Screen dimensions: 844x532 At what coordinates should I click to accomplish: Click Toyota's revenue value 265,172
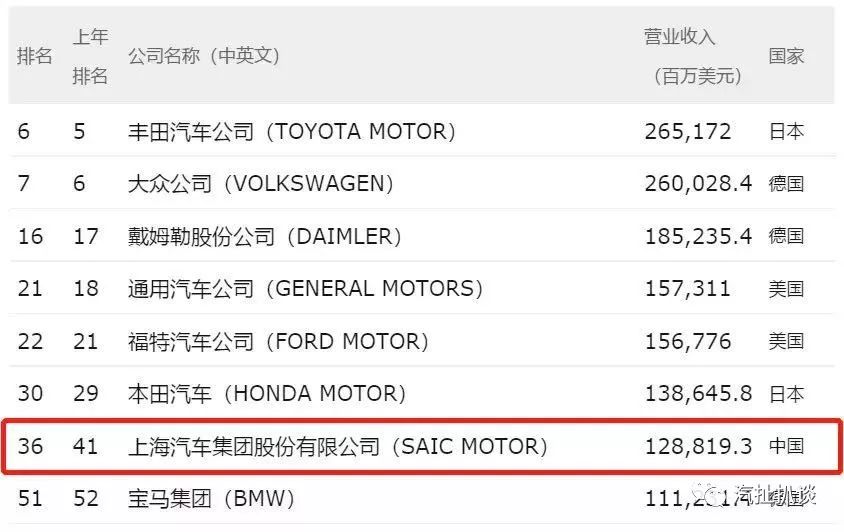click(x=688, y=132)
